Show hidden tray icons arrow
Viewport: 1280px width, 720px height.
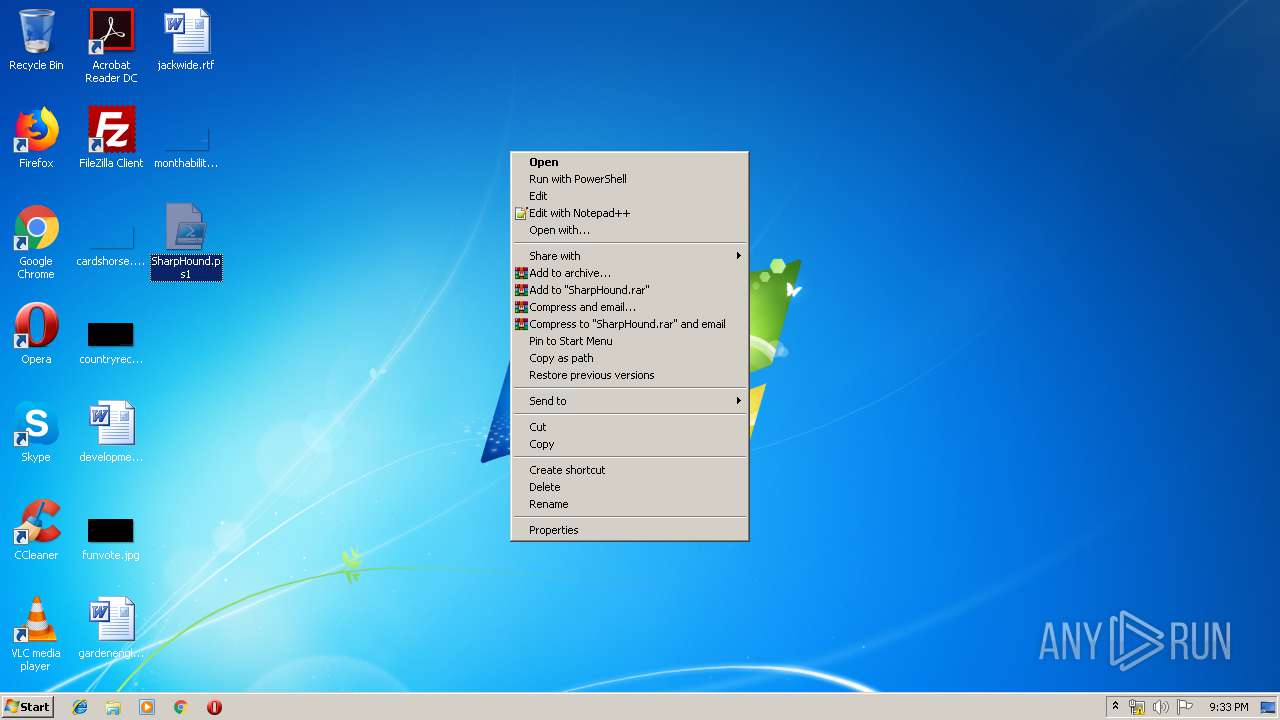[x=1115, y=707]
